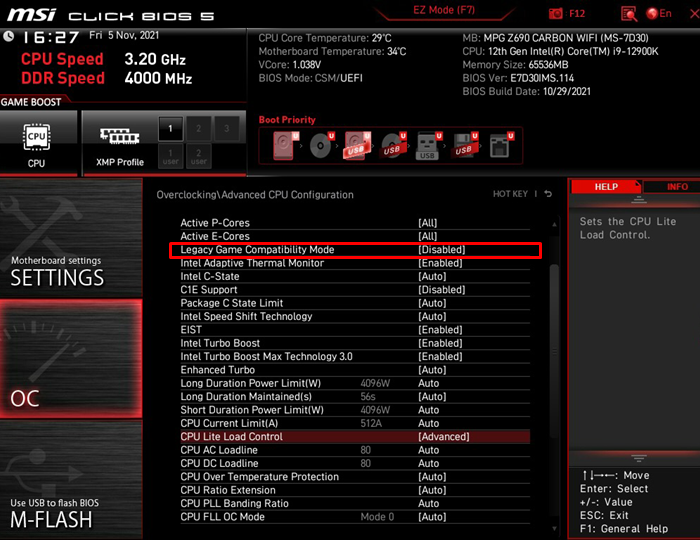Click the HOT KEY button
This screenshot has height=540, width=700.
pos(510,194)
